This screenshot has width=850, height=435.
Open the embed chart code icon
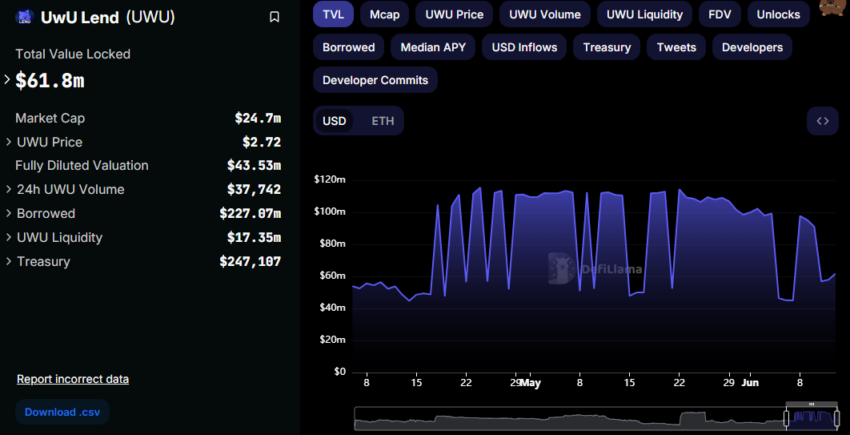click(x=822, y=121)
